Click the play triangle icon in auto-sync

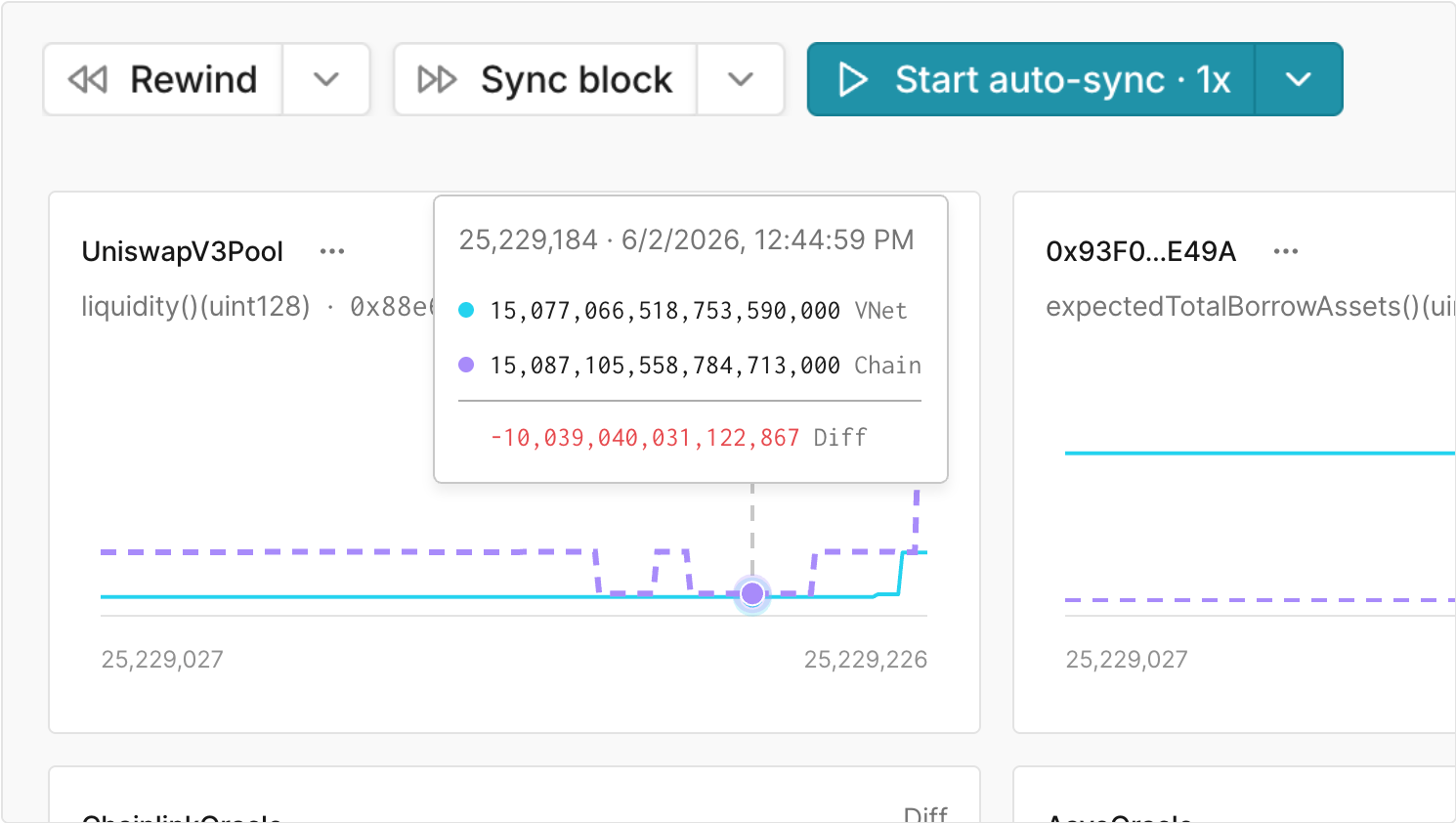click(853, 79)
